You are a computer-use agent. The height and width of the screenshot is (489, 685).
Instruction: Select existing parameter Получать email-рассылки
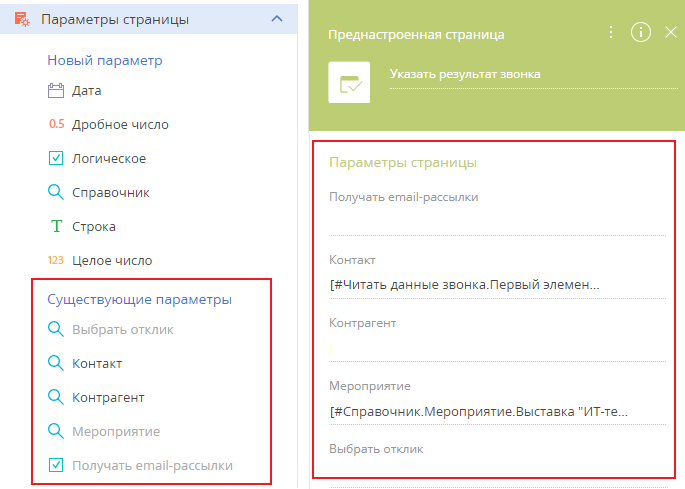[152, 466]
